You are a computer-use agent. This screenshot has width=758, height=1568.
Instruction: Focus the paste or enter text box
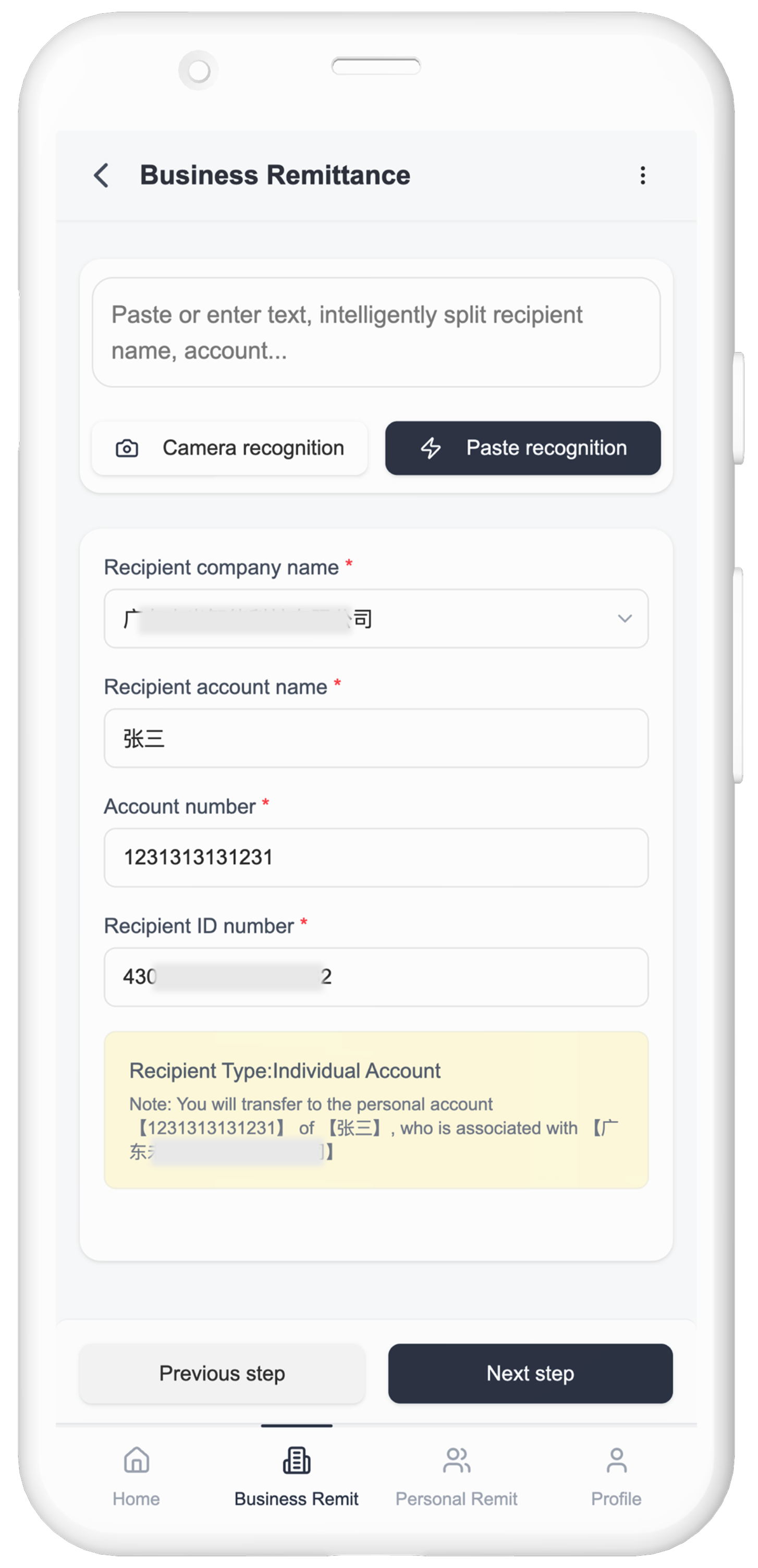[376, 333]
